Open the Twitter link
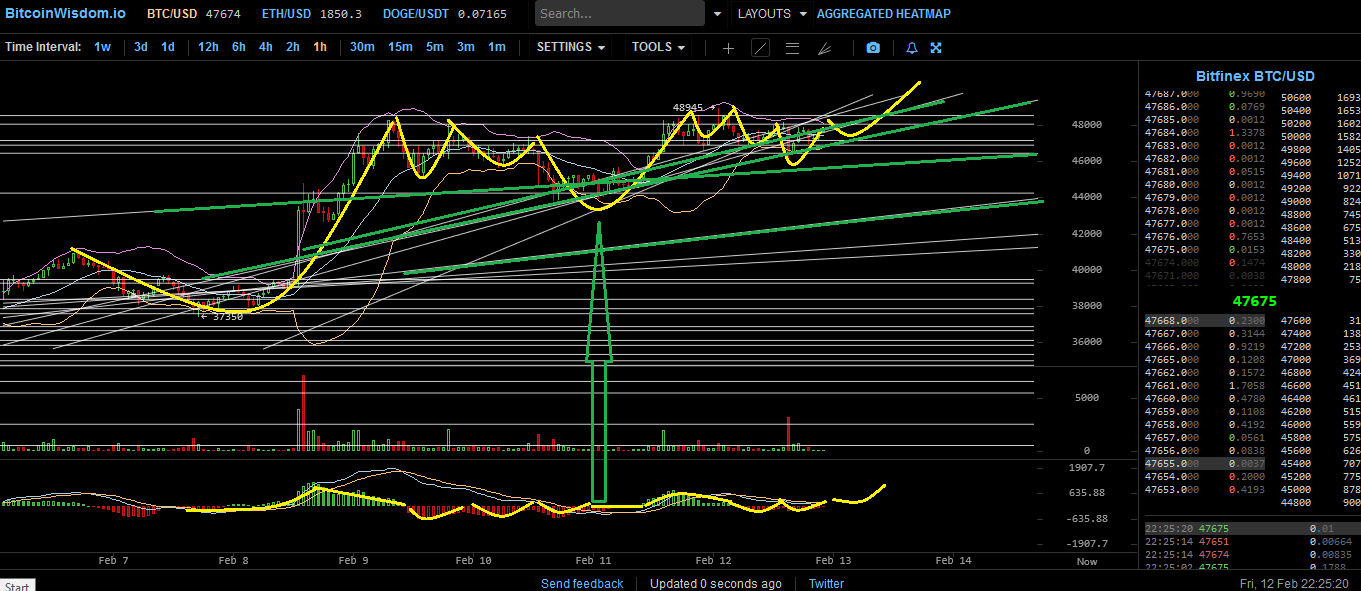 coord(826,584)
